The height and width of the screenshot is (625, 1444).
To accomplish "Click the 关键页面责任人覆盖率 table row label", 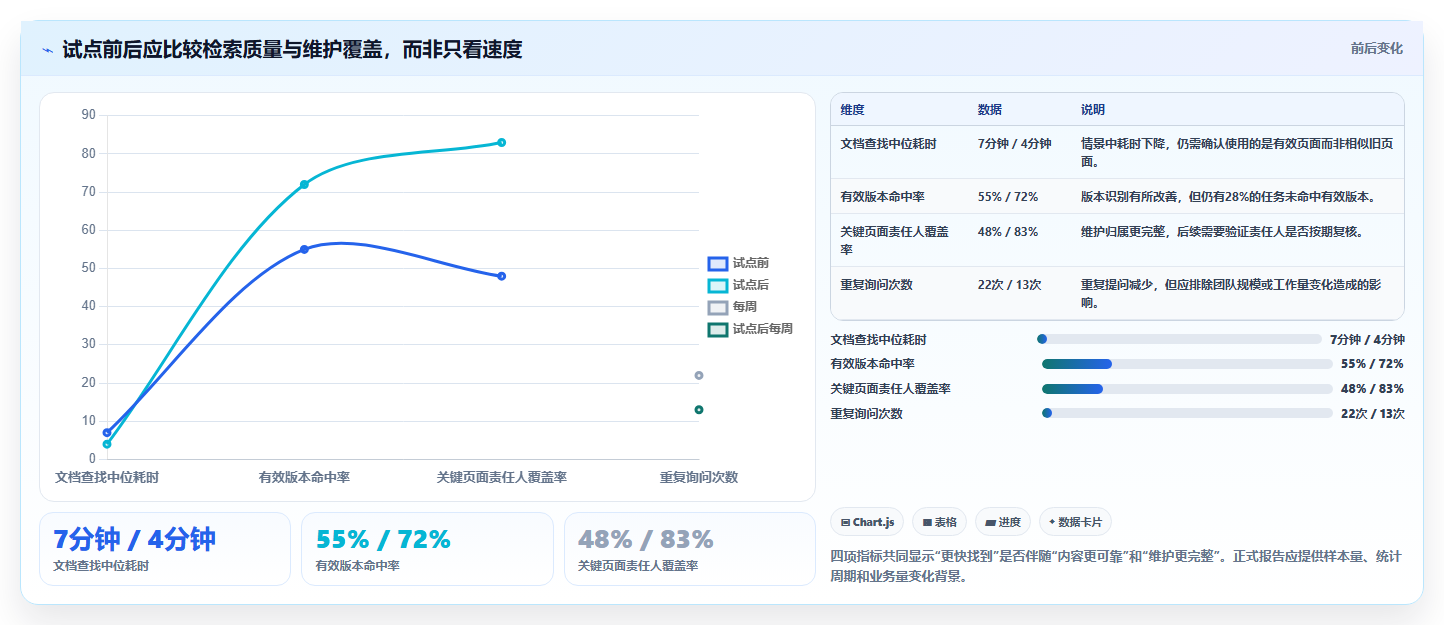I will [x=896, y=240].
